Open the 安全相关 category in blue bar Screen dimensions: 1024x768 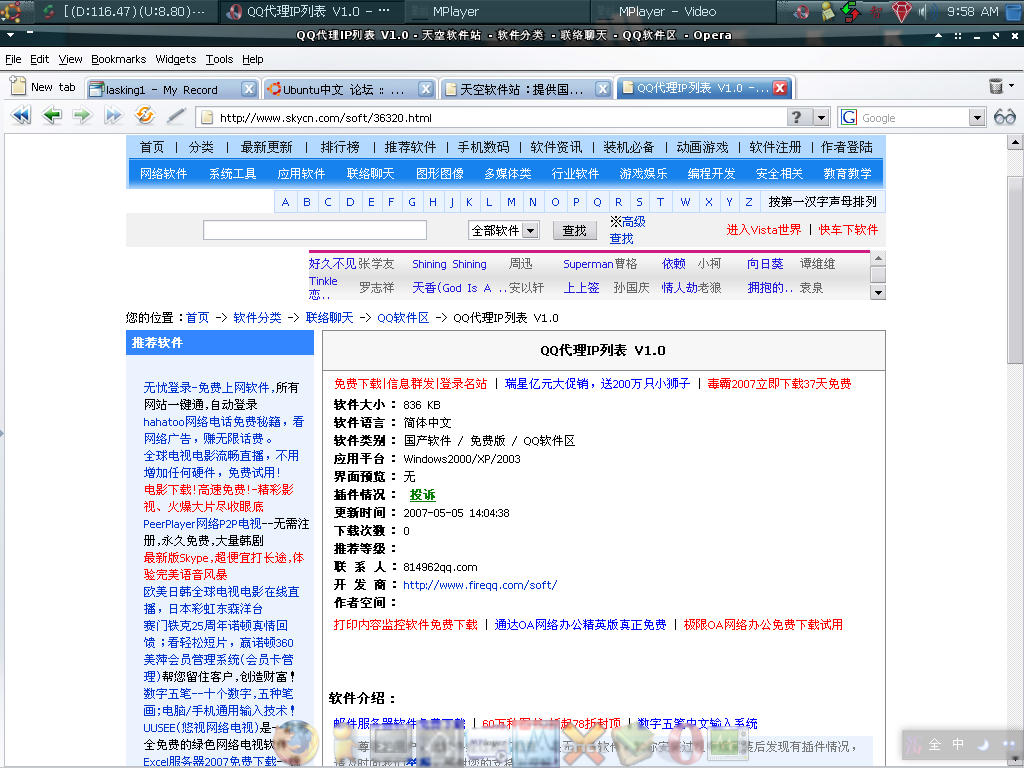pyautogui.click(x=779, y=174)
